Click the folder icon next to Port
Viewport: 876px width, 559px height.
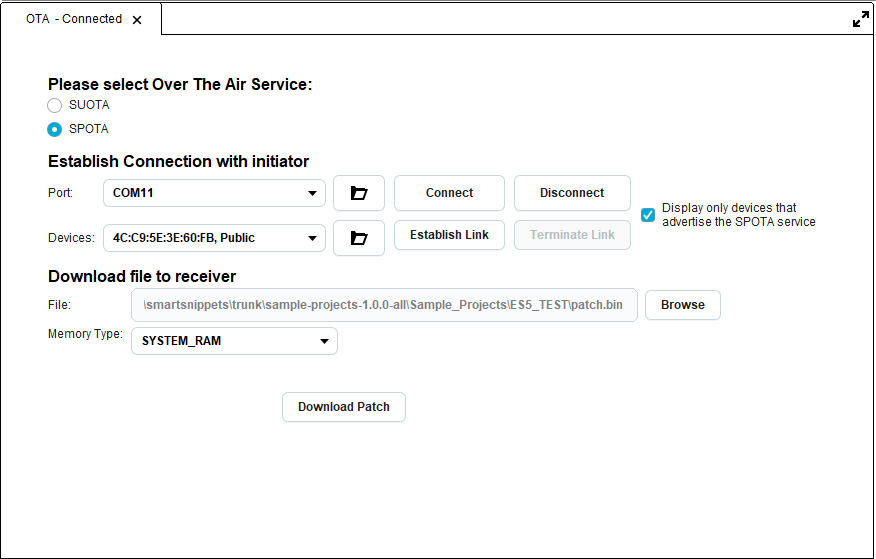point(359,193)
